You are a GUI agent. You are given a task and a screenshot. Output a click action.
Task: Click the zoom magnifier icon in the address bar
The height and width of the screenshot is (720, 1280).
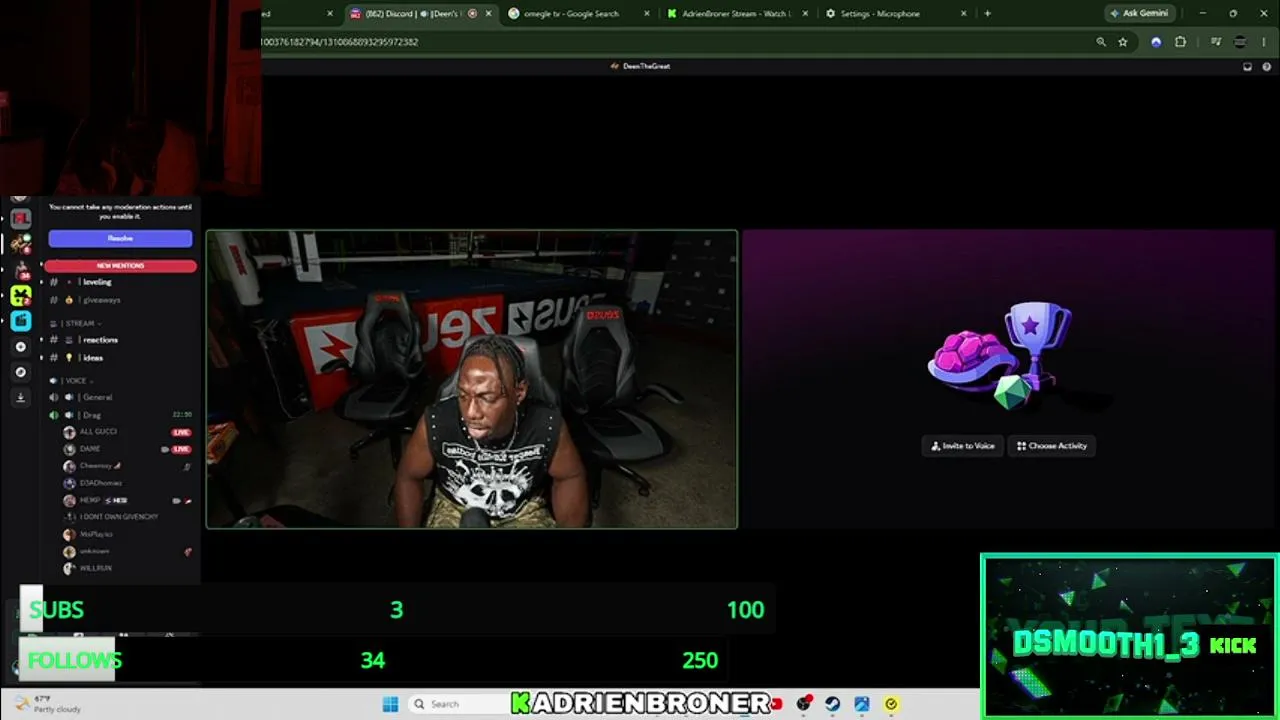pyautogui.click(x=1101, y=42)
